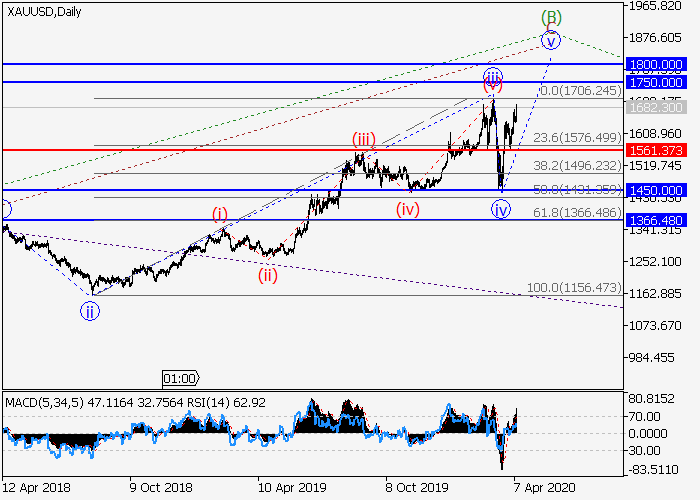Click the red (i) wave label
Image resolution: width=700 pixels, height=500 pixels.
[219, 214]
